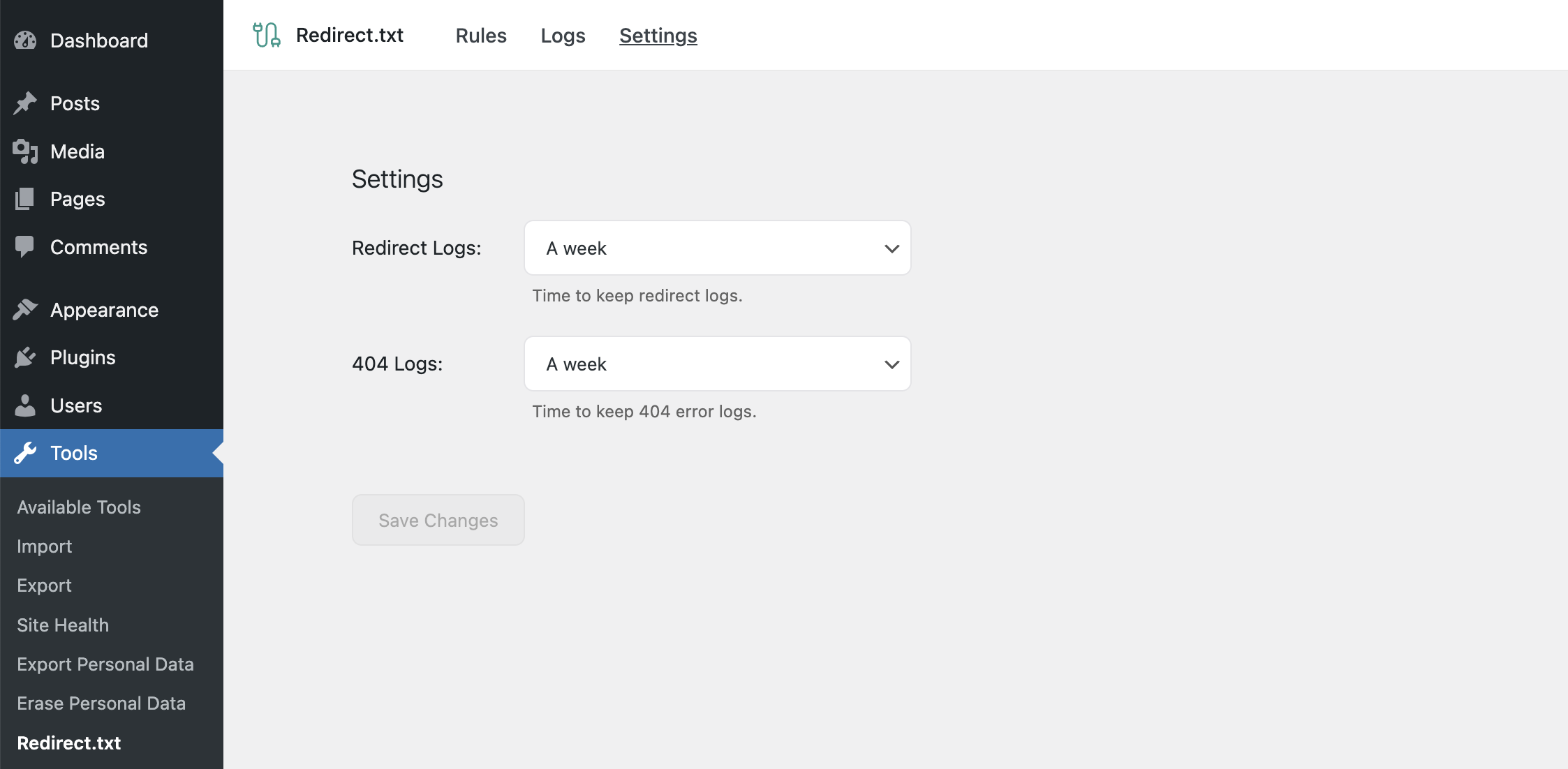This screenshot has height=769, width=1568.
Task: Click the Dashboard menu icon
Action: [26, 39]
